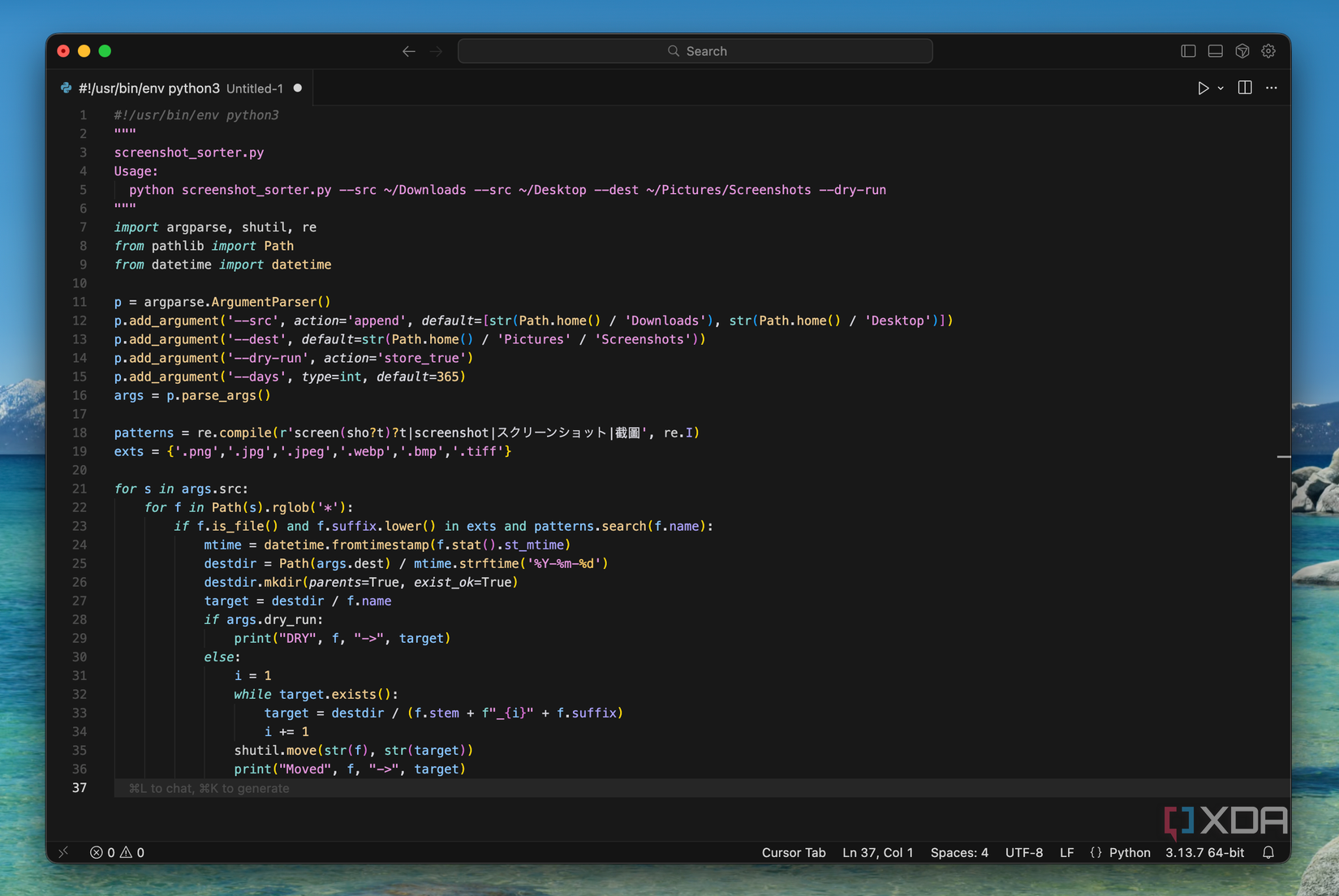Select Python language mode in status bar

[x=1129, y=852]
